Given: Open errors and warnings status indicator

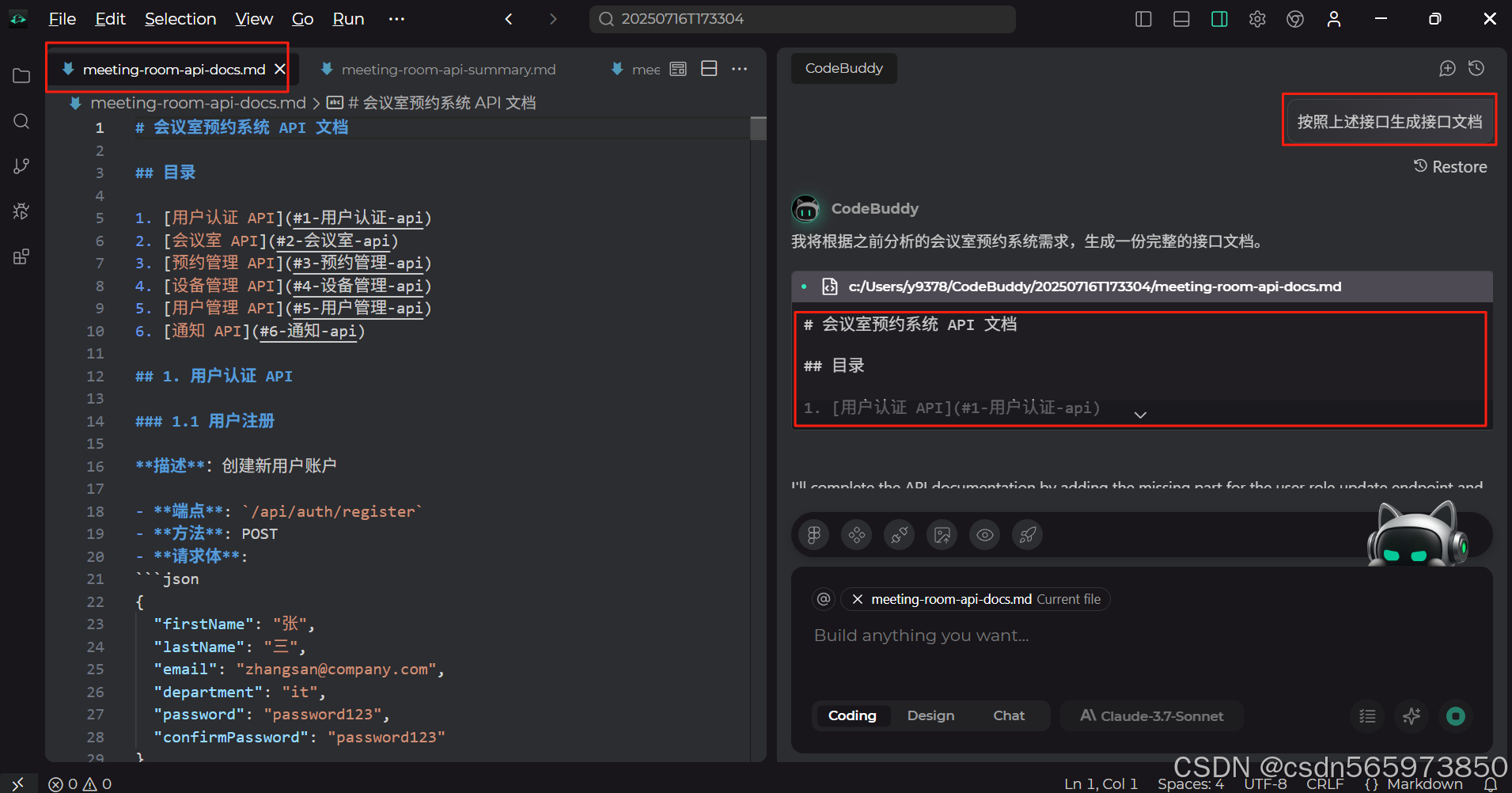Looking at the screenshot, I should (x=80, y=784).
